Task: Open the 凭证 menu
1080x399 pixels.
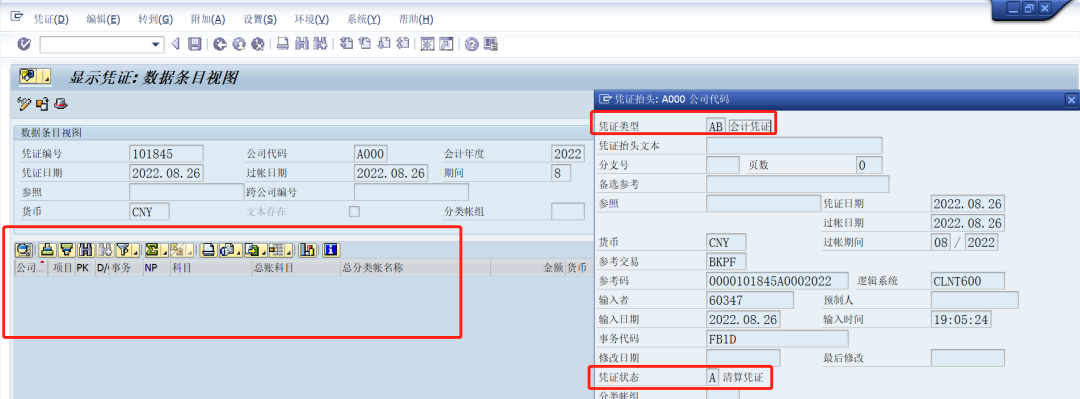Action: 52,19
